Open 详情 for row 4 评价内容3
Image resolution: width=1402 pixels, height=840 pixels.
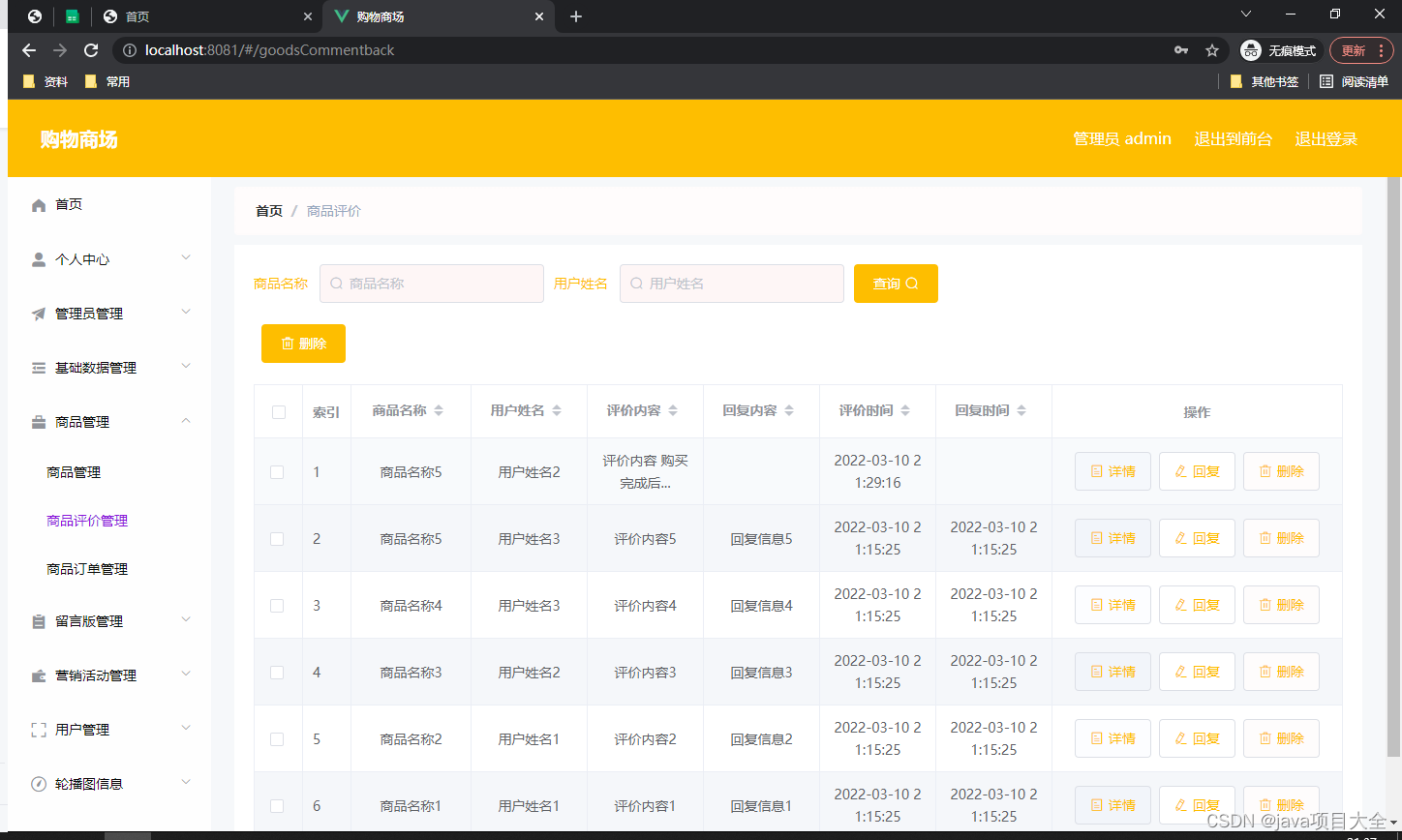tap(1112, 672)
